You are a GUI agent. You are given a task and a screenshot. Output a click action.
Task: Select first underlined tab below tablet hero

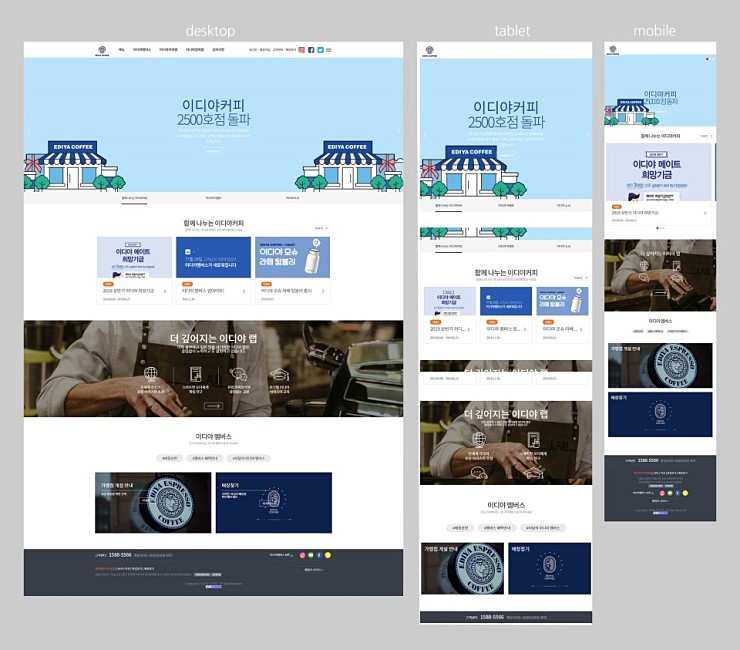449,206
